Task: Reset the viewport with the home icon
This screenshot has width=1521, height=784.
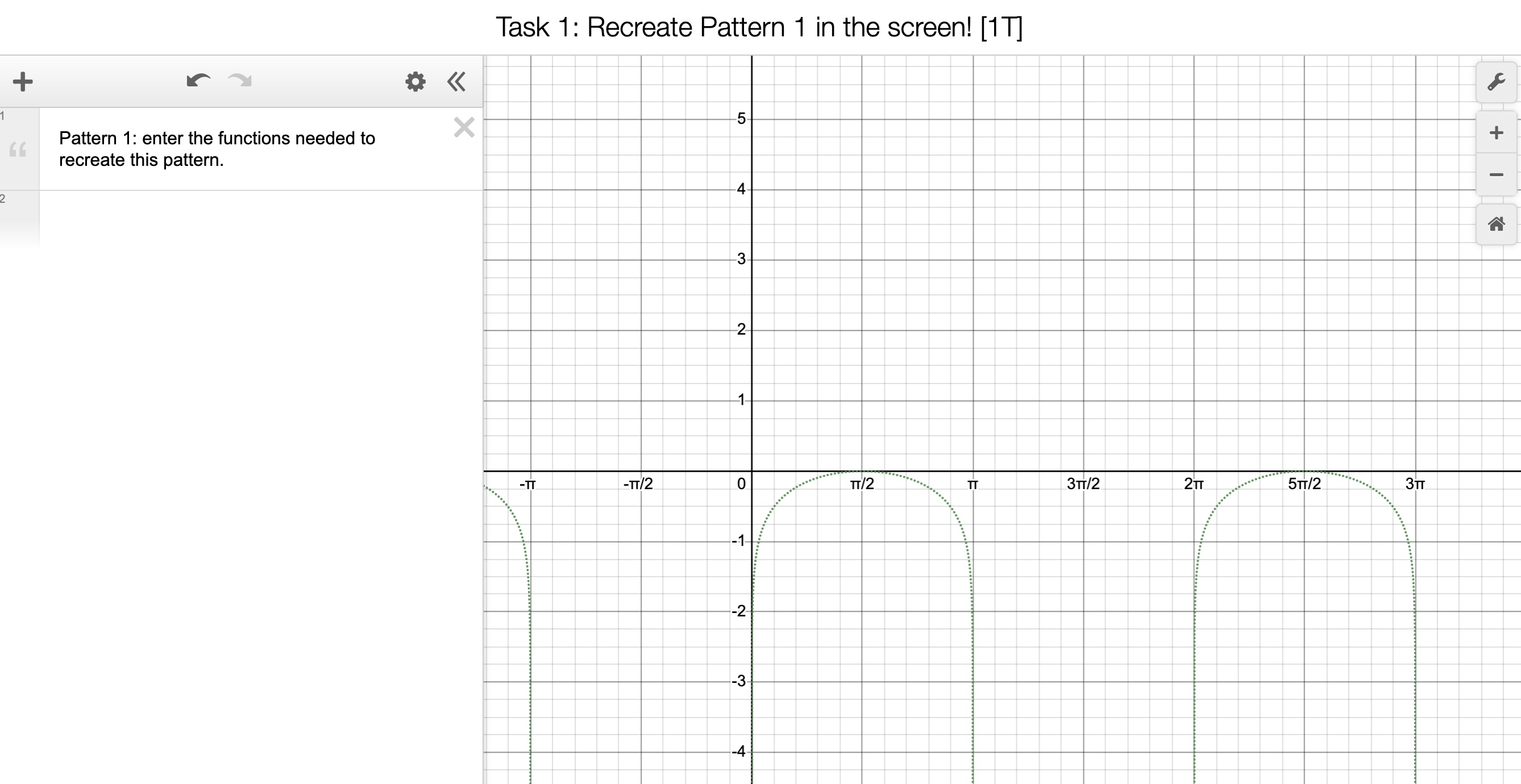Action: click(x=1495, y=224)
